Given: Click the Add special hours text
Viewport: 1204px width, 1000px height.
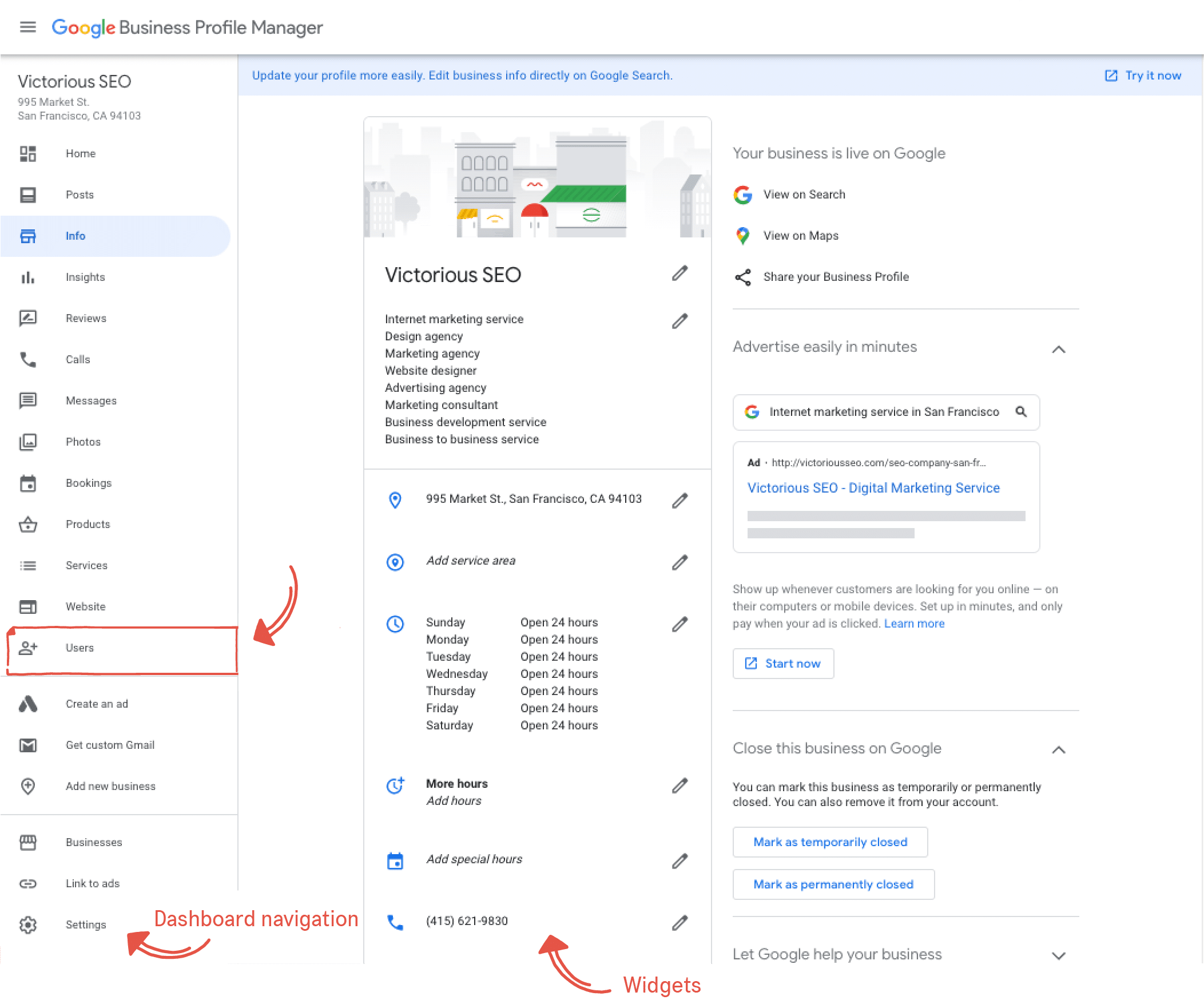Looking at the screenshot, I should pos(474,859).
